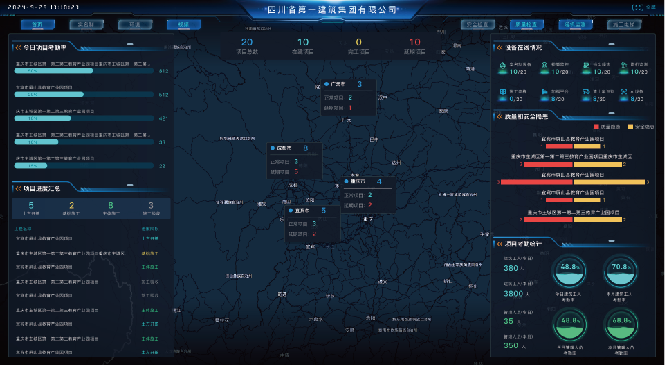
Task: Click the first attendance progress bar showing 612
Action: [x=84, y=71]
